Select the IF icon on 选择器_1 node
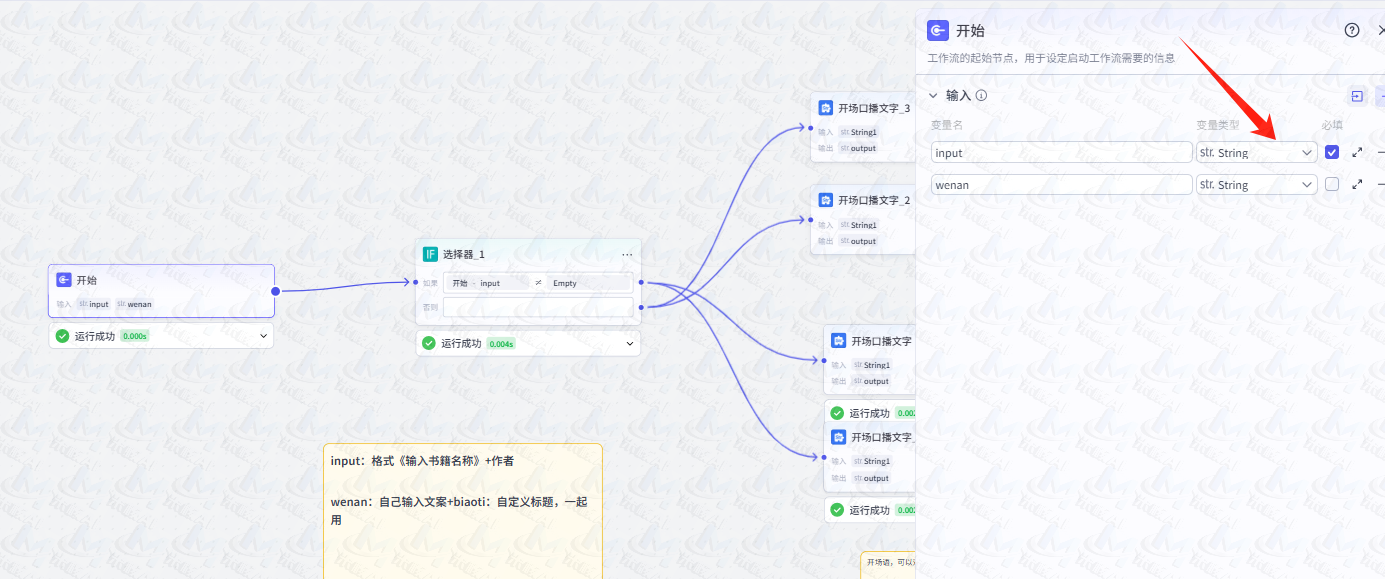Image resolution: width=1385 pixels, height=579 pixels. pyautogui.click(x=430, y=254)
